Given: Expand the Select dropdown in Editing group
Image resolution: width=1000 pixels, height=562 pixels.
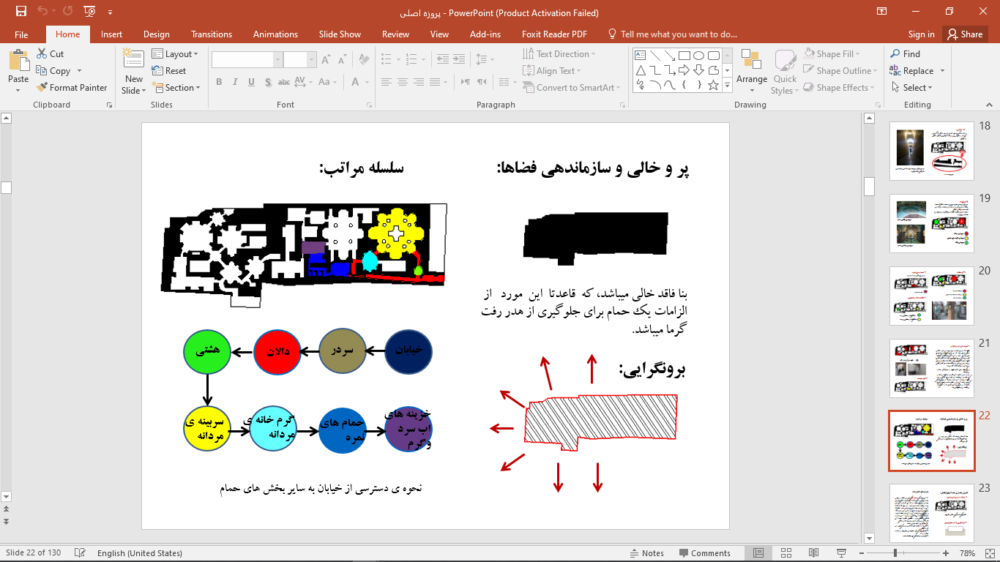Looking at the screenshot, I should (914, 87).
